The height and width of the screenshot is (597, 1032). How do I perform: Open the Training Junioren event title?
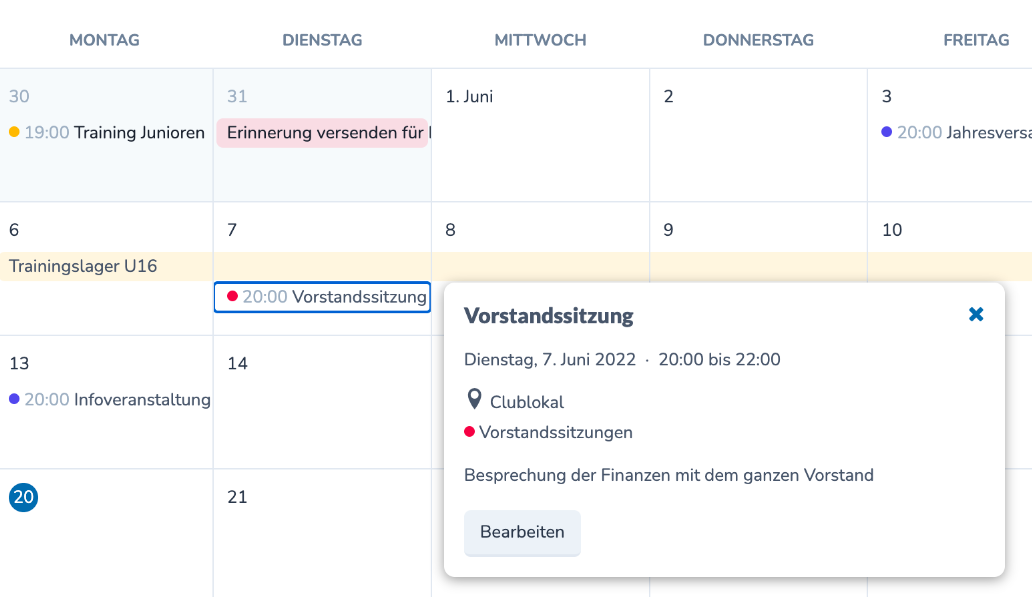click(139, 133)
